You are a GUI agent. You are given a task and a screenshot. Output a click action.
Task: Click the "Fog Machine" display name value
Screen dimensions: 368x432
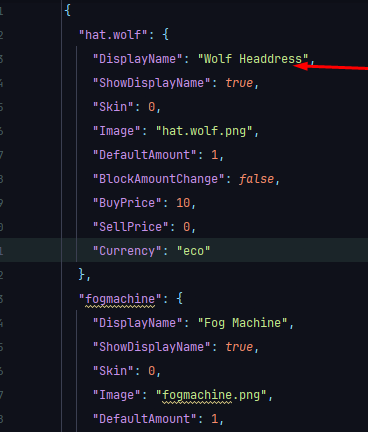(243, 323)
